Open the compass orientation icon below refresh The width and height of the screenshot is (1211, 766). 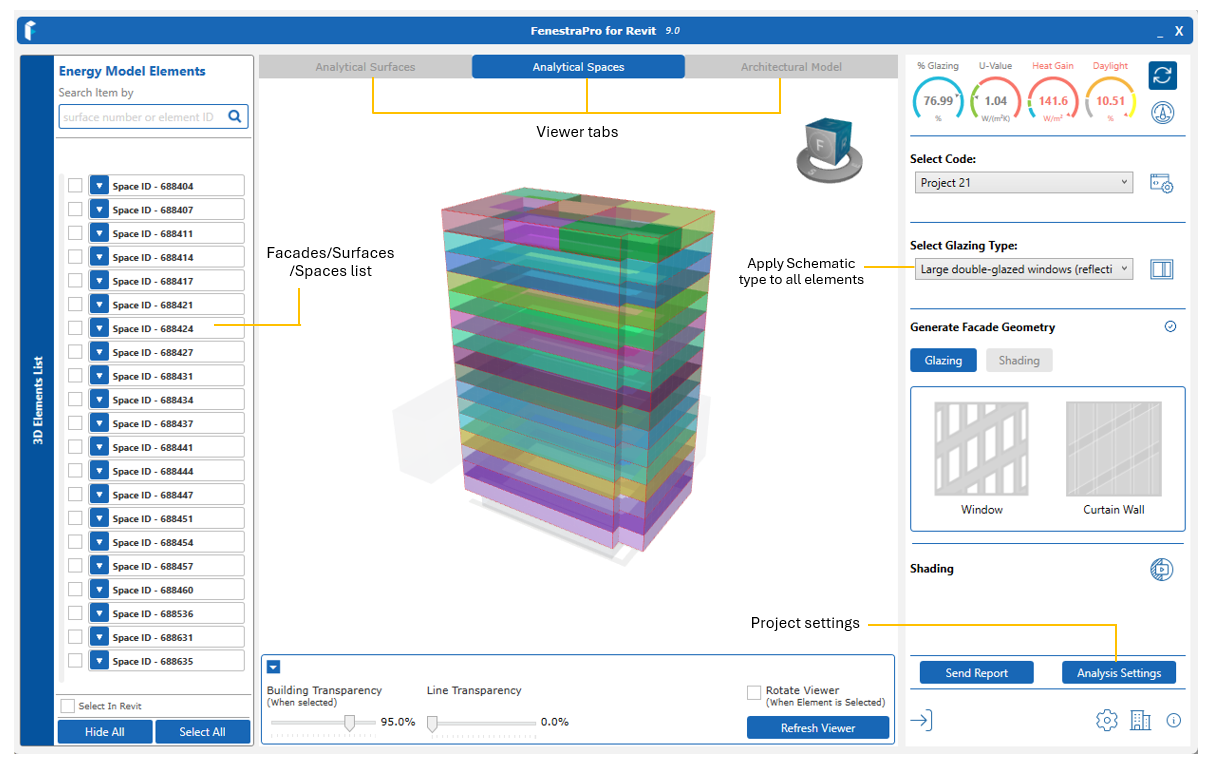point(1162,112)
